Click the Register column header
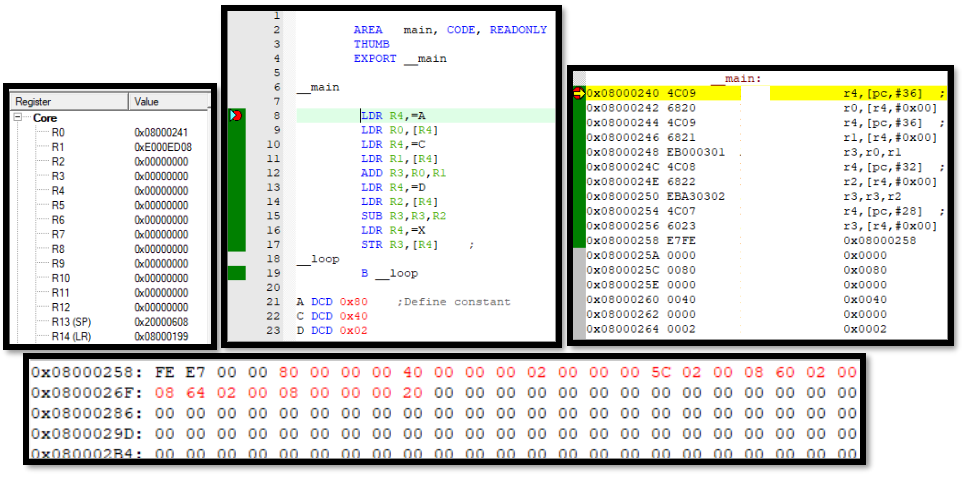The height and width of the screenshot is (477, 963). click(69, 102)
